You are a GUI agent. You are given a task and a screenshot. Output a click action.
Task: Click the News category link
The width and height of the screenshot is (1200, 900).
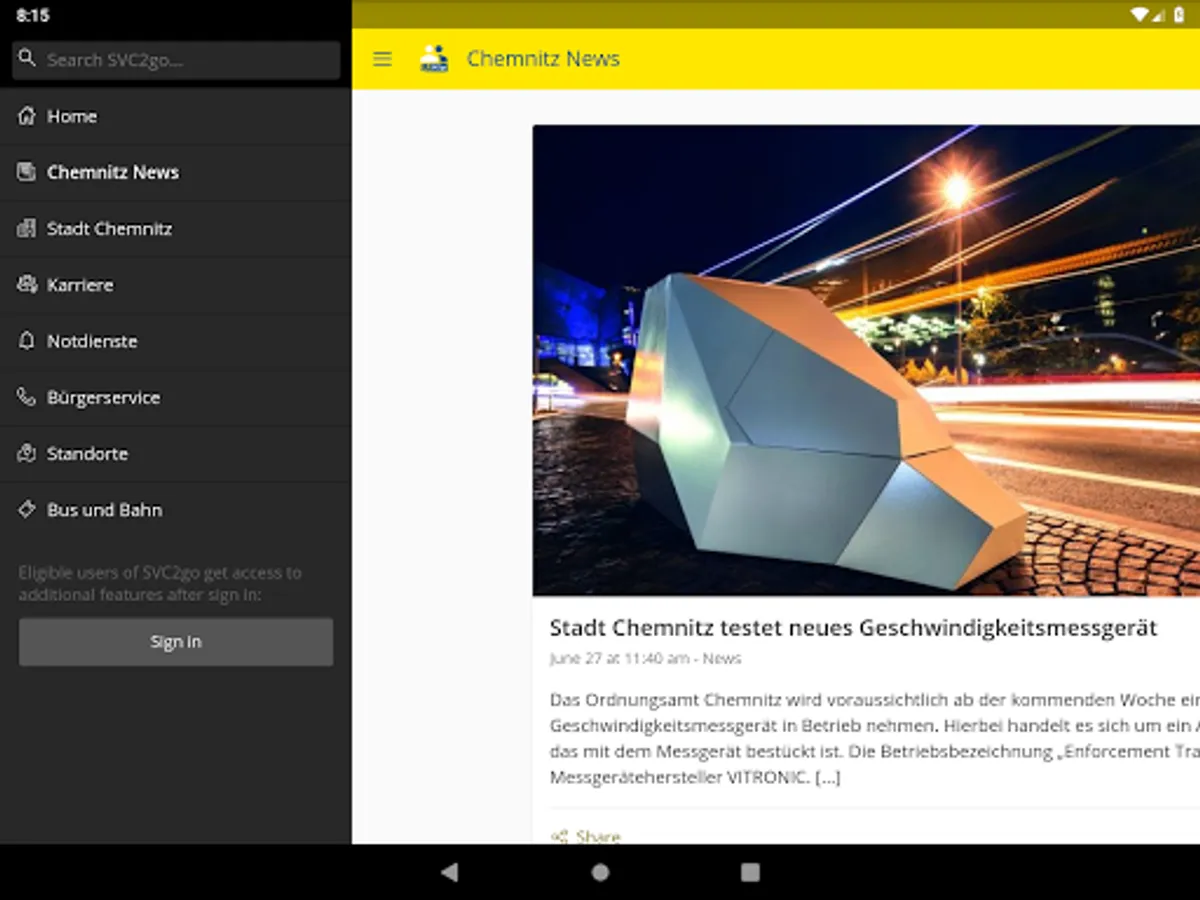tap(722, 659)
